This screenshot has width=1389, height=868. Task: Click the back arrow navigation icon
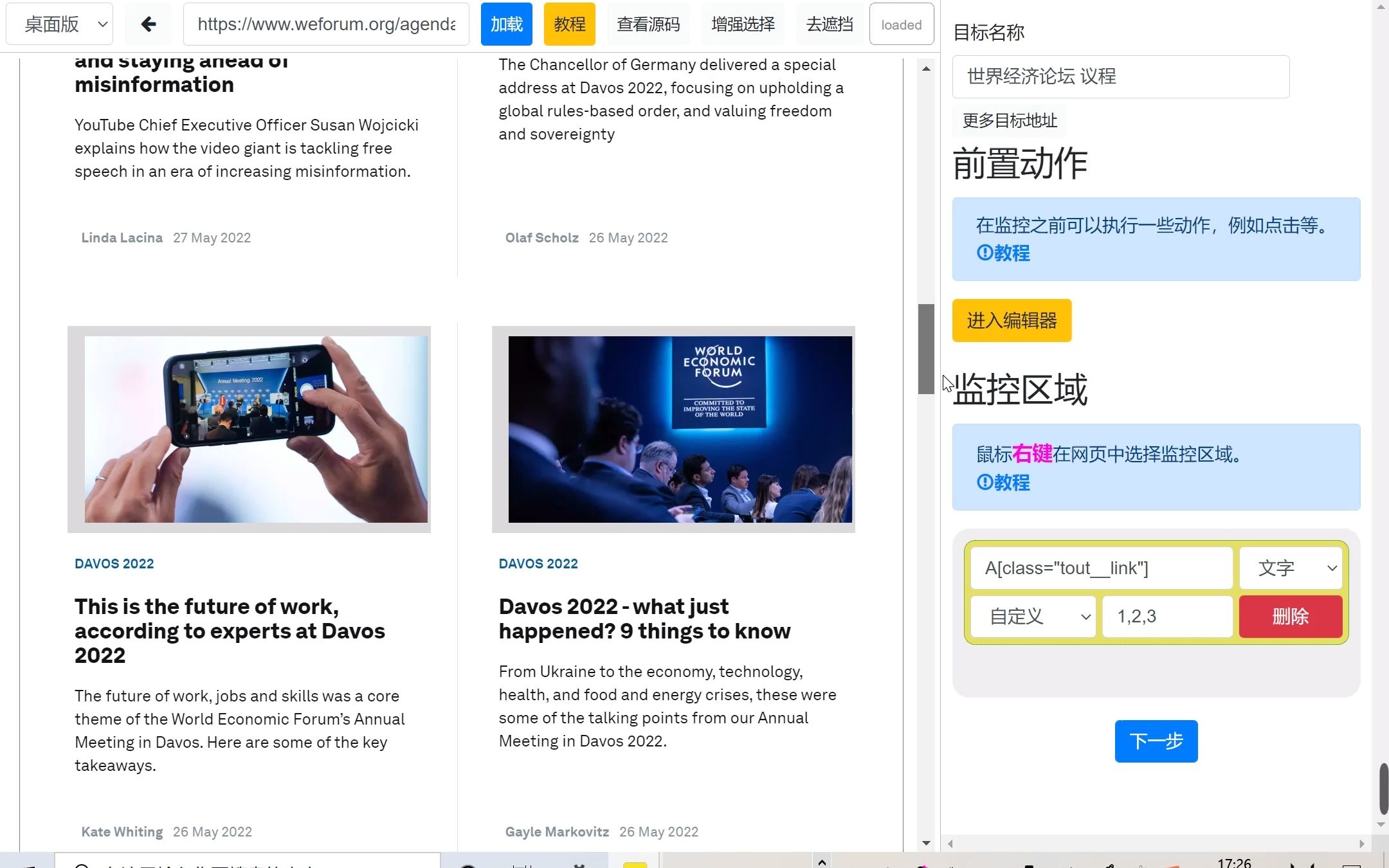click(x=149, y=24)
